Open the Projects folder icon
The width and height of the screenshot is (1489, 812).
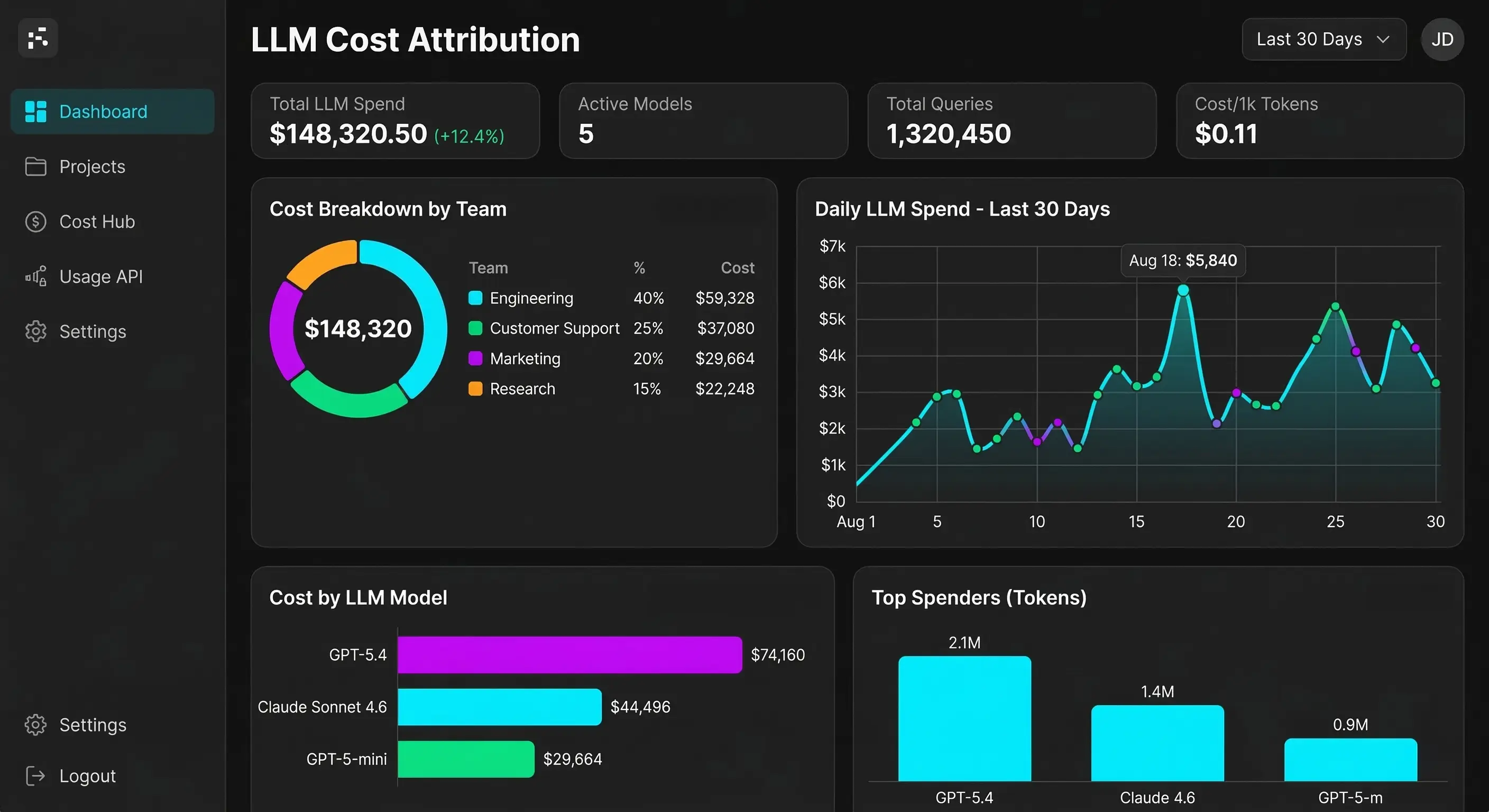click(x=36, y=167)
